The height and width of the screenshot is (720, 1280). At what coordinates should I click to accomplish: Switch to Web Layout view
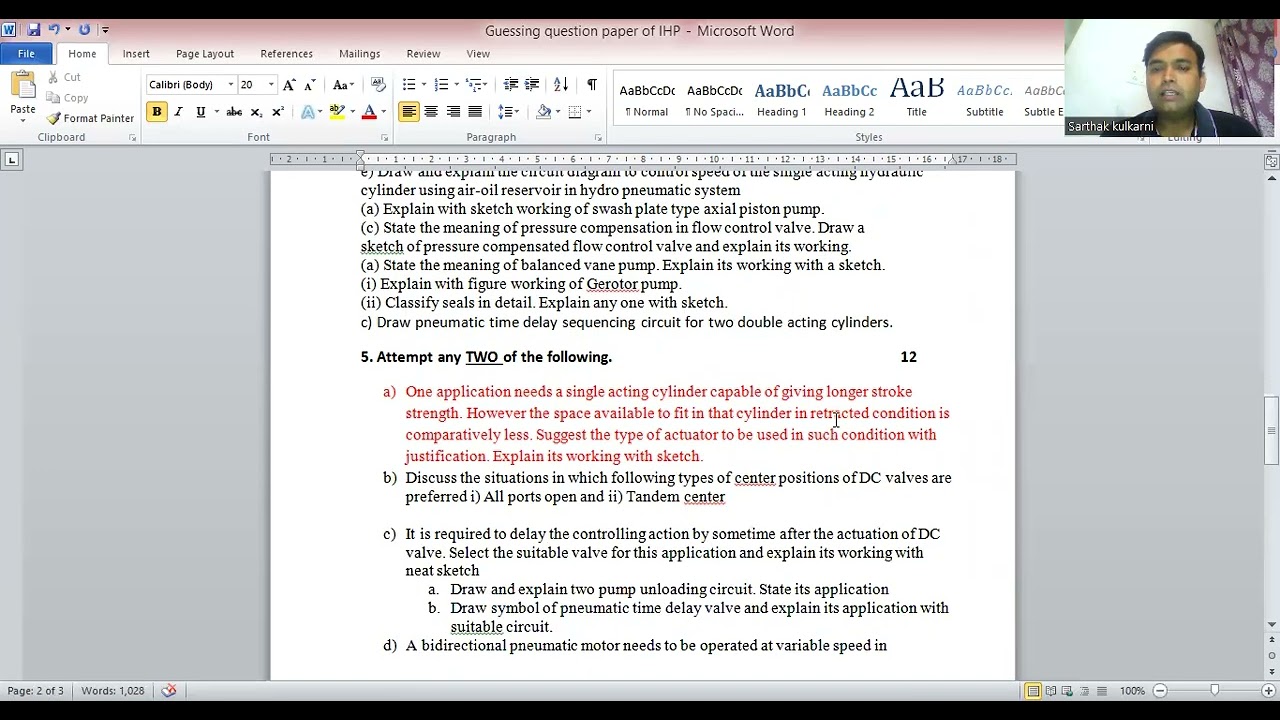pos(1068,691)
